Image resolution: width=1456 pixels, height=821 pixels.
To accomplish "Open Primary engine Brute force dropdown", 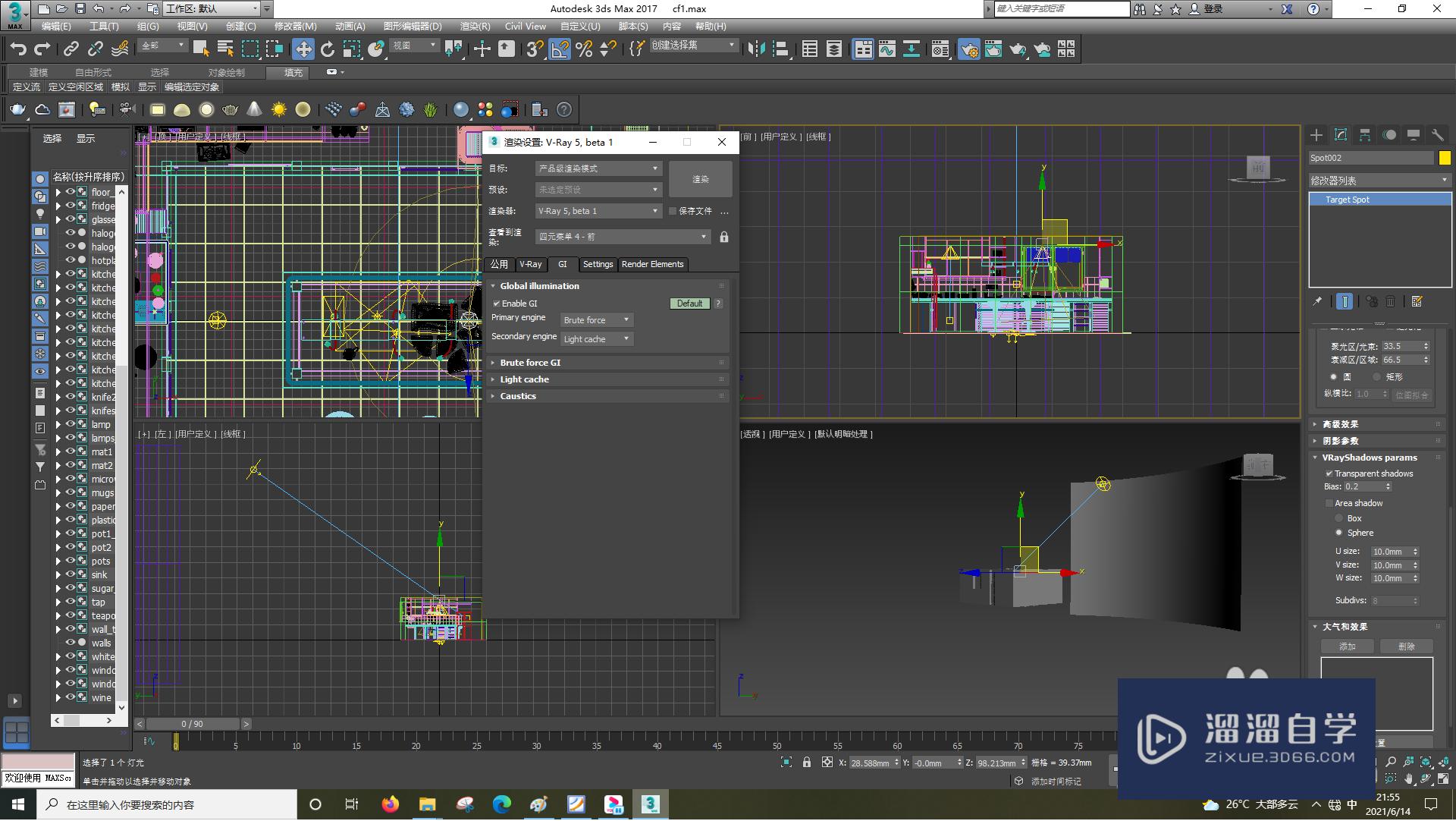I will (626, 319).
